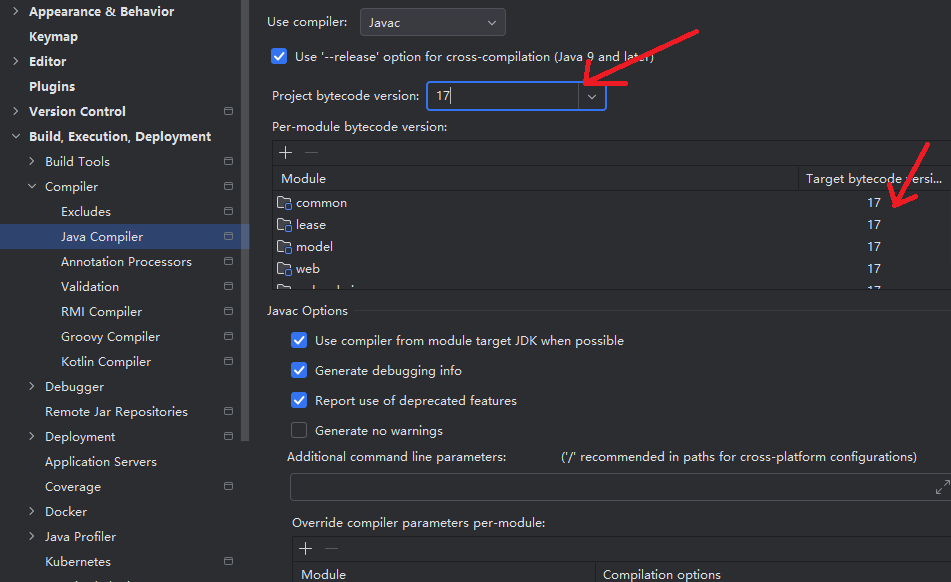Click the web module folder icon
The image size is (951, 582).
tap(284, 269)
